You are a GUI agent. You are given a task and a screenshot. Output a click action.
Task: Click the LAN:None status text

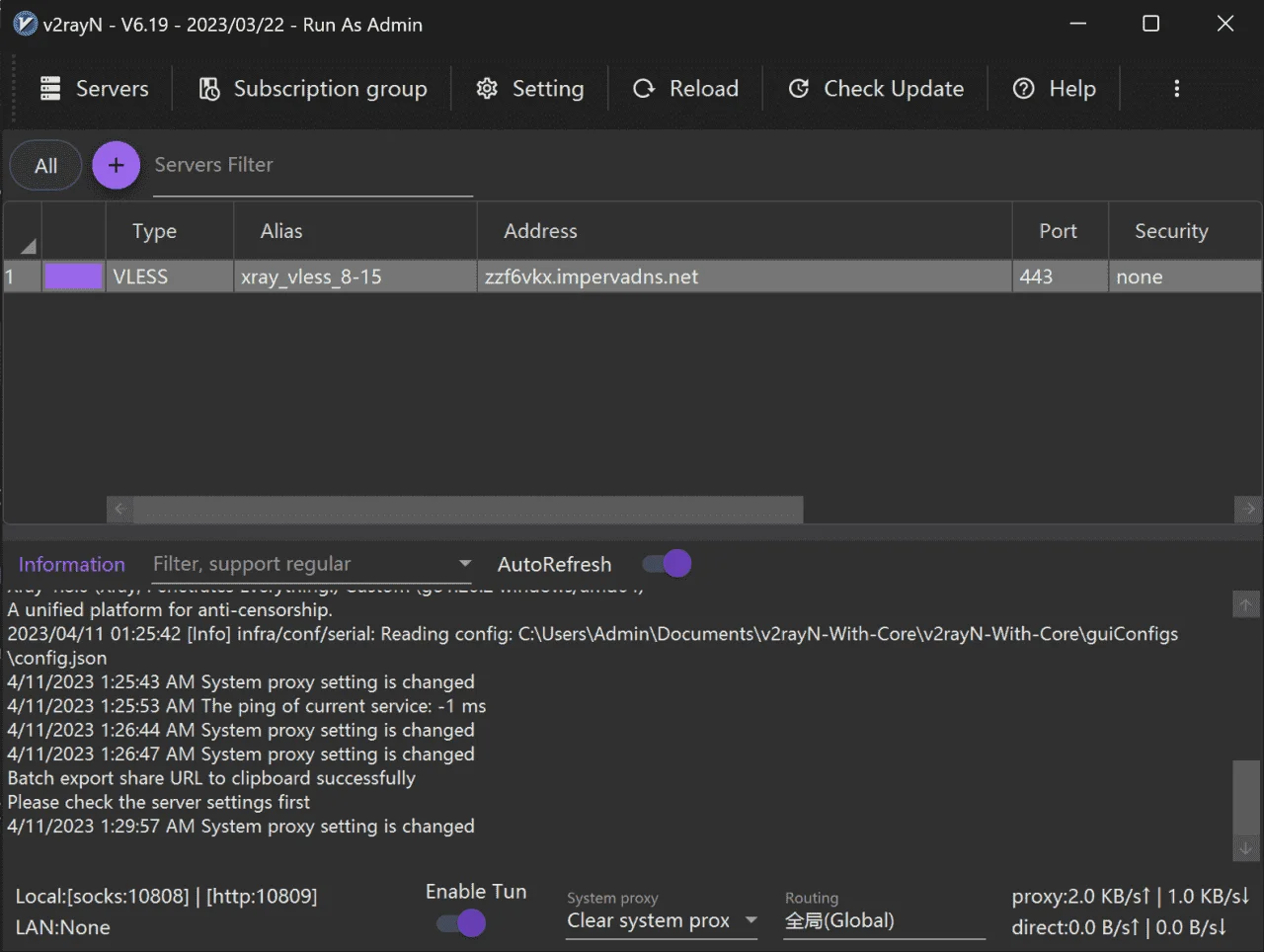click(62, 928)
